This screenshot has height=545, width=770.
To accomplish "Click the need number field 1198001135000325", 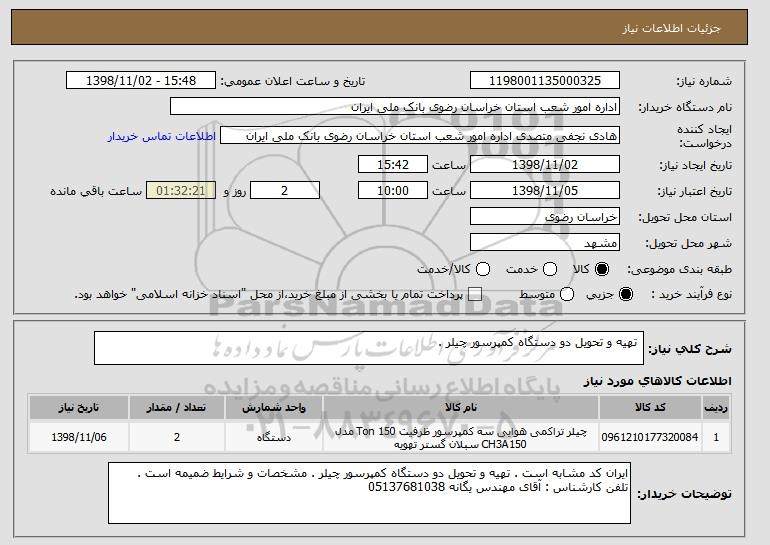I will click(545, 81).
